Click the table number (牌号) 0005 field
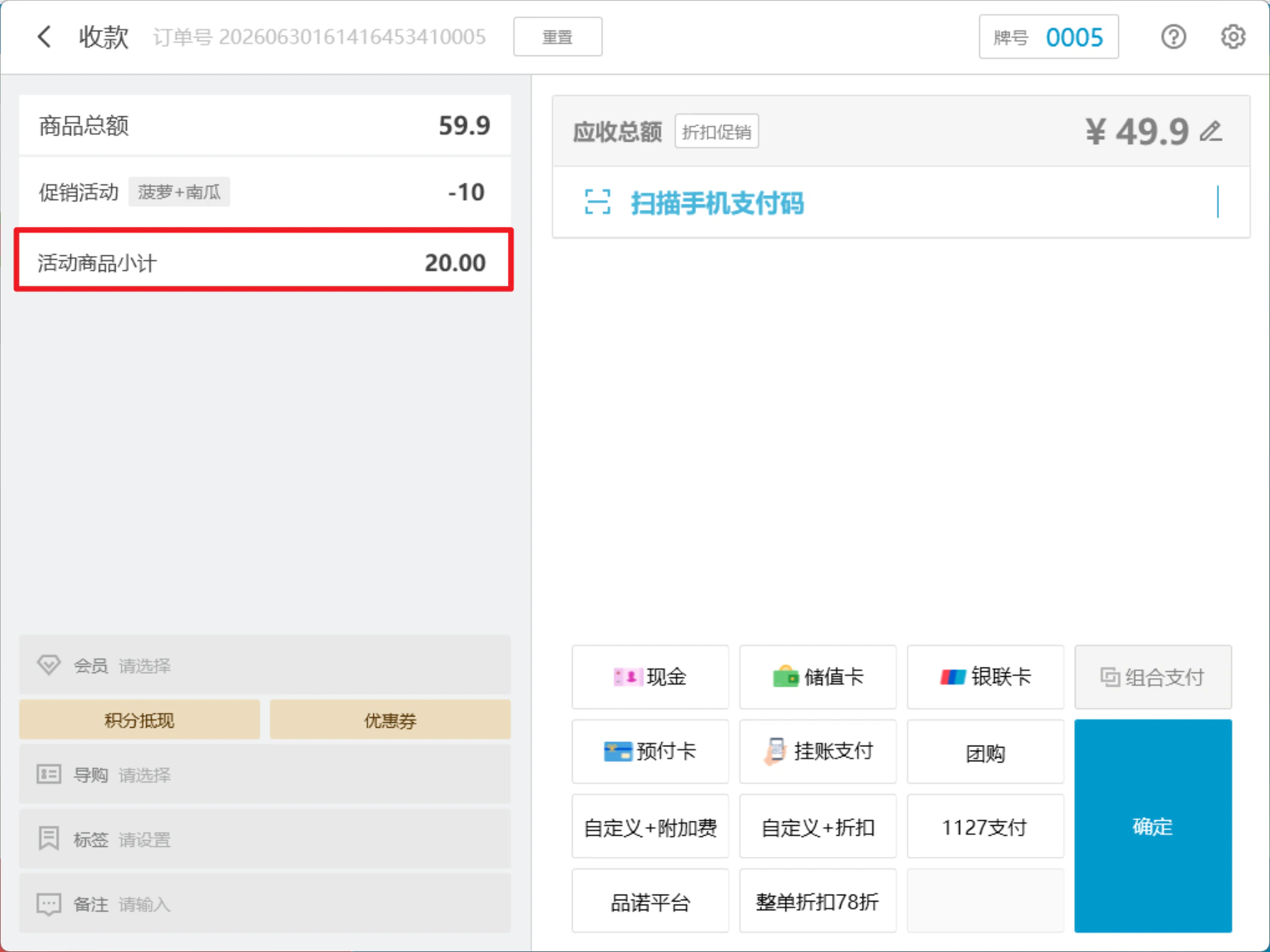Image resolution: width=1270 pixels, height=952 pixels. pyautogui.click(x=1049, y=37)
